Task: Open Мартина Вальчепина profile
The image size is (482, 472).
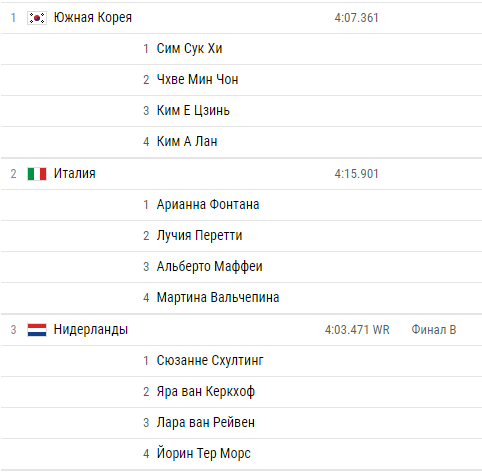Action: point(218,298)
